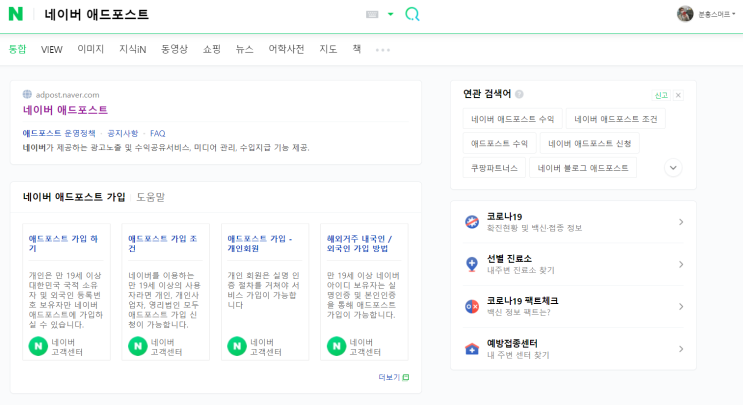
Task: Open 코로나19 팩트체크 row
Action: click(573, 306)
